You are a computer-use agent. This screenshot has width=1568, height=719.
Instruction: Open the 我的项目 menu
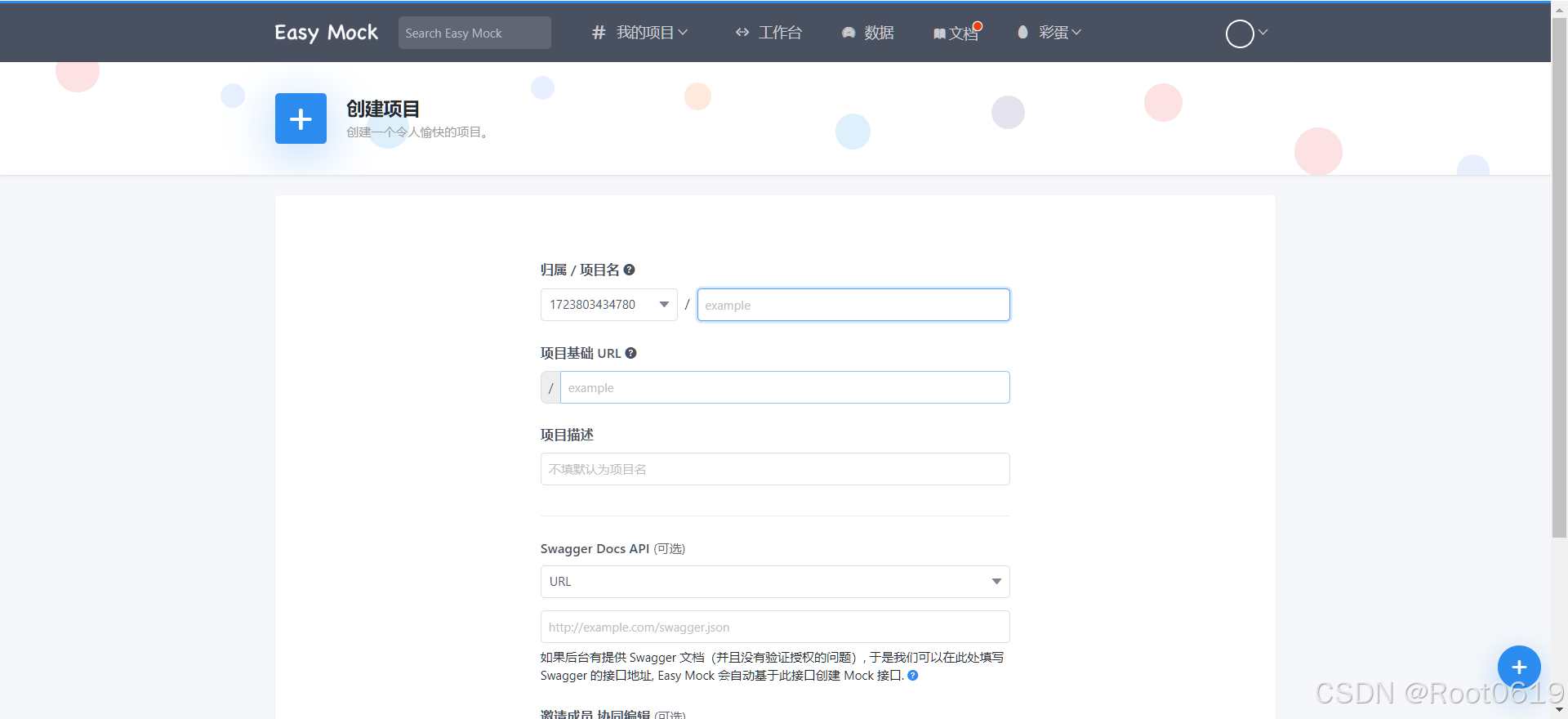point(644,33)
